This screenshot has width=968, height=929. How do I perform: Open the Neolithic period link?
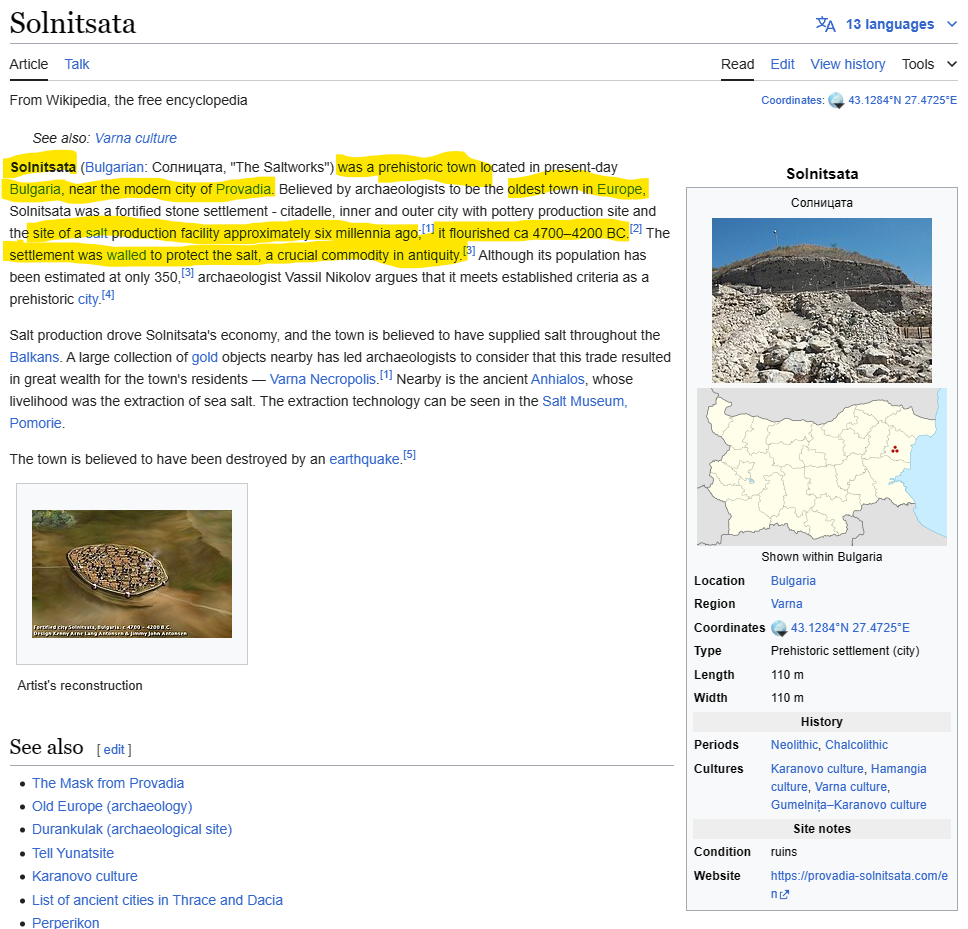pos(794,745)
